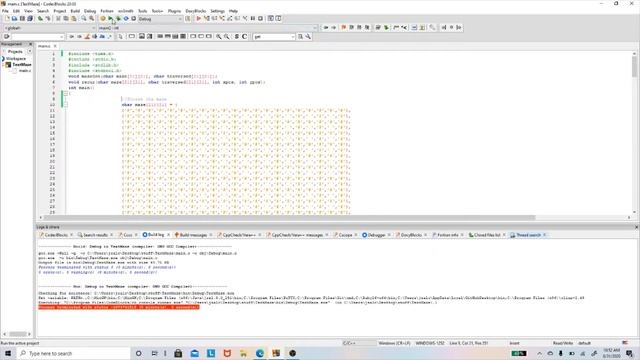Image resolution: width=640 pixels, height=360 pixels.
Task: Select the Projects tab in Management panel
Action: point(15,51)
